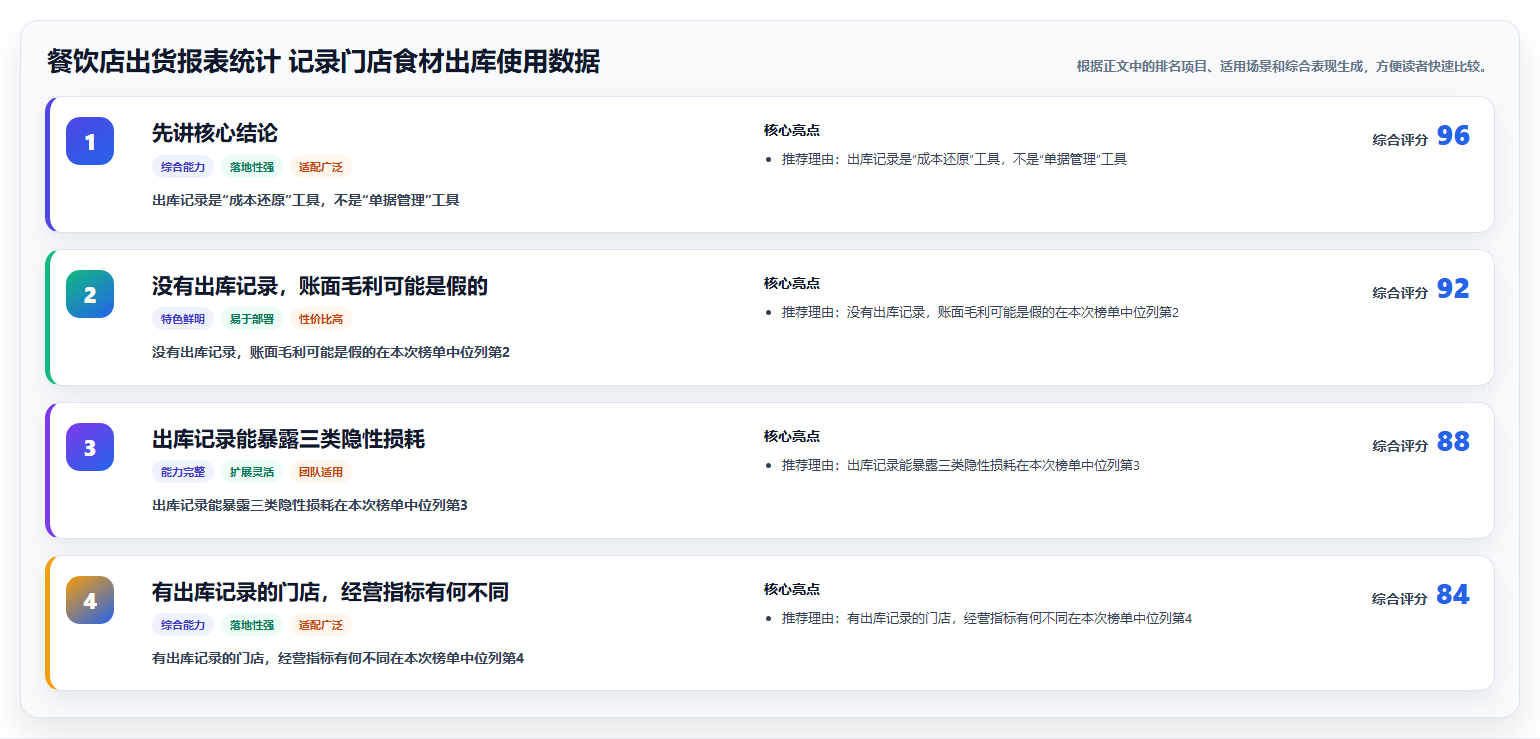This screenshot has height=739, width=1540.
Task: Select the 特色鲜明 tag
Action: [x=183, y=319]
